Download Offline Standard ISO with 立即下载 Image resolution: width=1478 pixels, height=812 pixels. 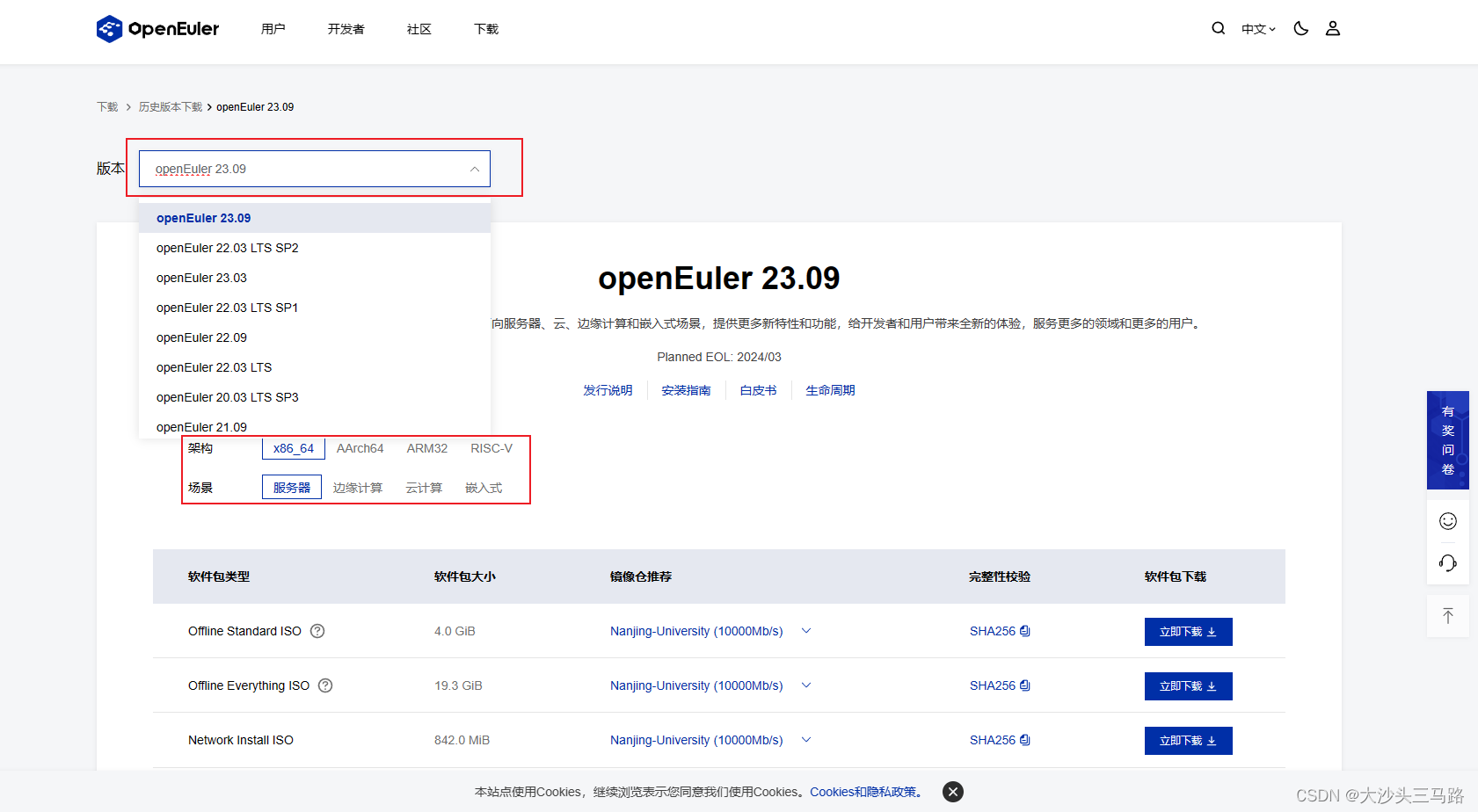(x=1189, y=632)
